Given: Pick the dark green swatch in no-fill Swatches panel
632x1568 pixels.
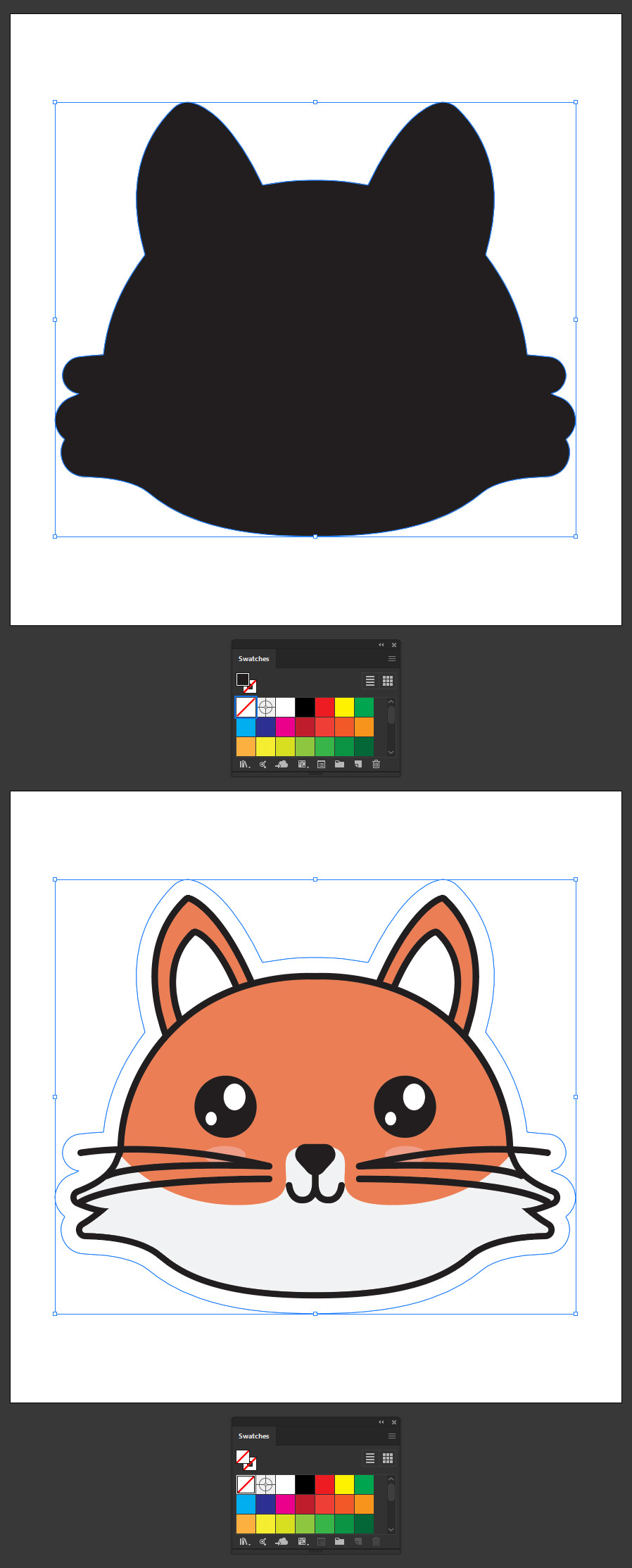Looking at the screenshot, I should tap(364, 1524).
